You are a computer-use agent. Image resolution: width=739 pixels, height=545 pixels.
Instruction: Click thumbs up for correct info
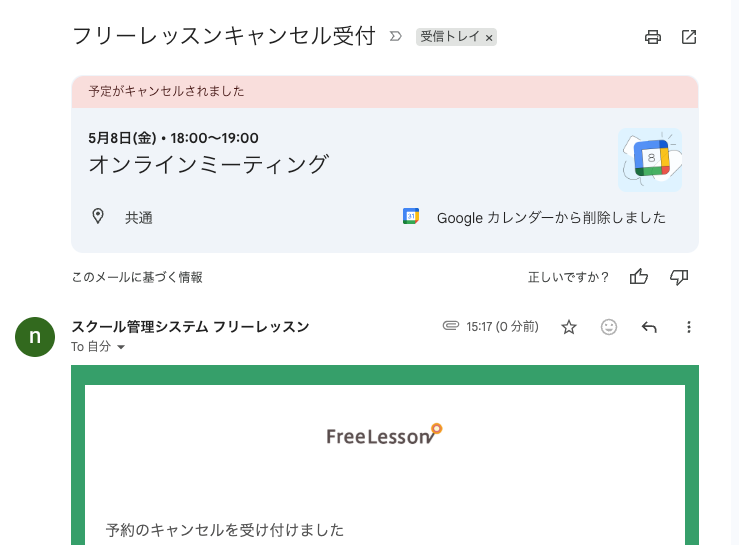pyautogui.click(x=639, y=277)
